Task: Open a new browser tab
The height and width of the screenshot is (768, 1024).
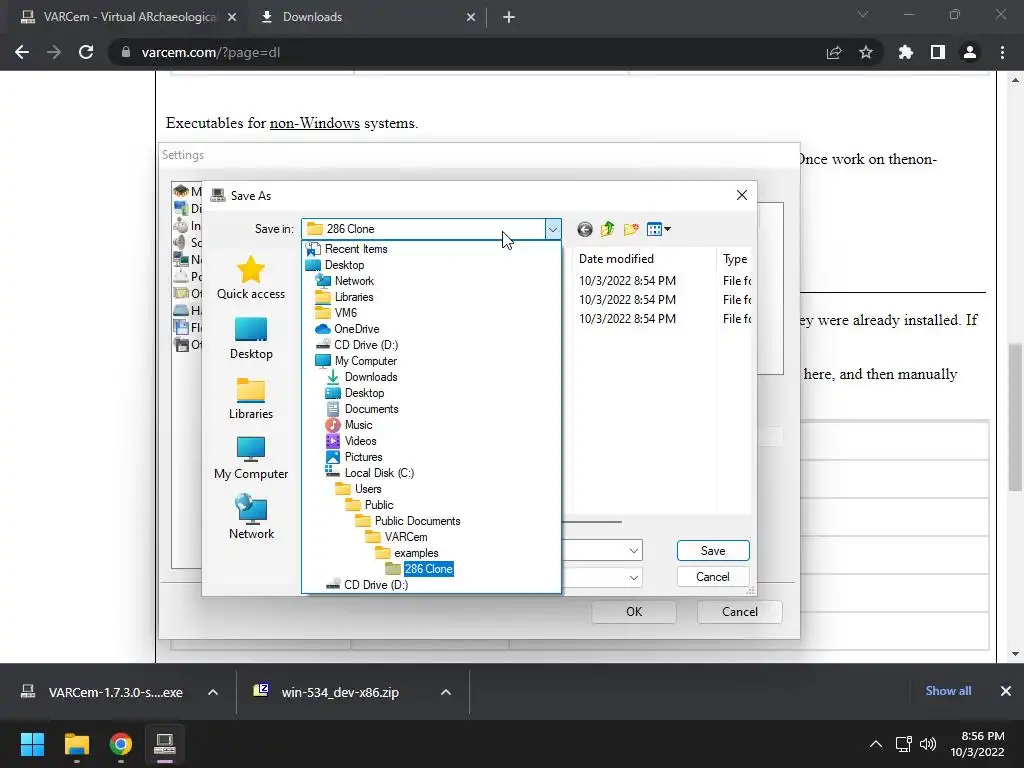Action: tap(509, 18)
